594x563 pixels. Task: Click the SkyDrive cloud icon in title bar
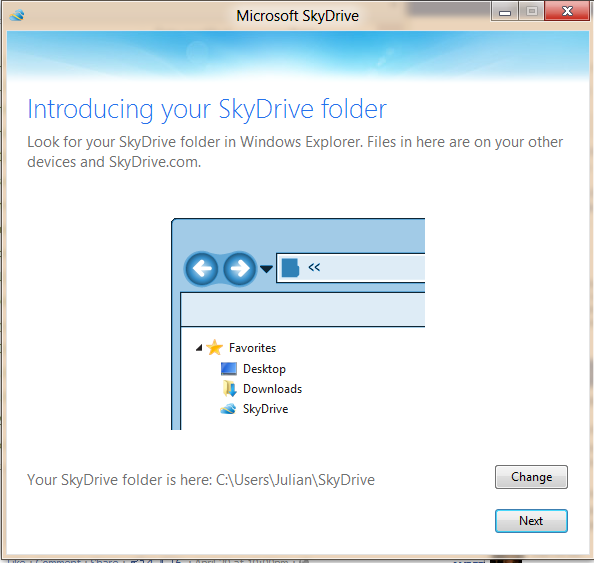pos(17,16)
